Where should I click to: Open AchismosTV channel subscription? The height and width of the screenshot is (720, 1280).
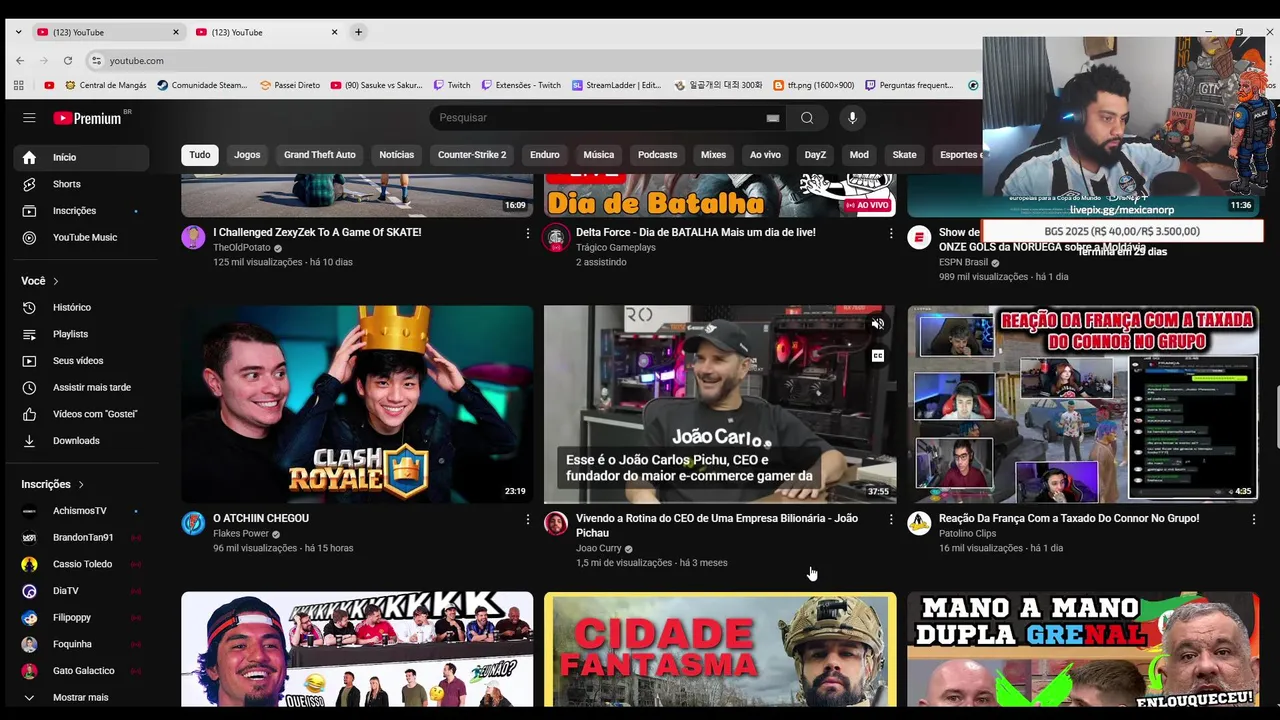(x=81, y=511)
